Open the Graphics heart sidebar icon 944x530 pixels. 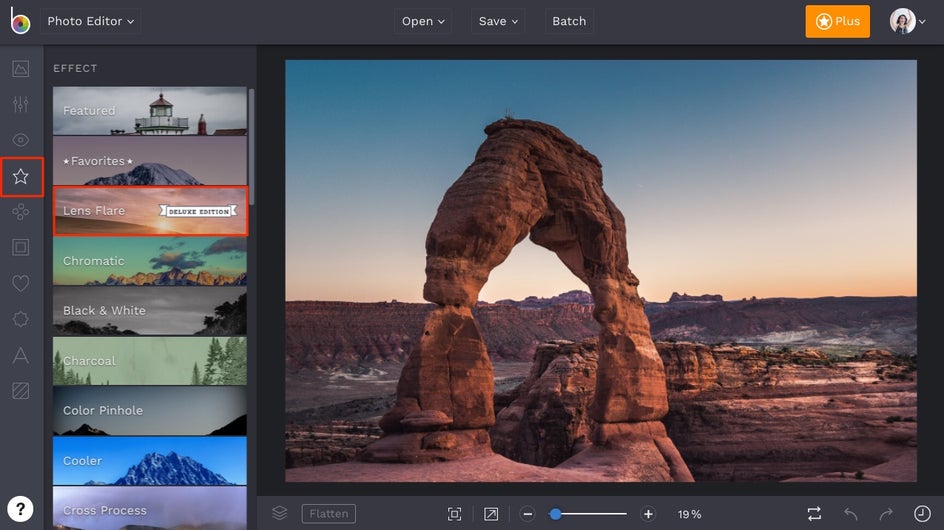pos(20,283)
